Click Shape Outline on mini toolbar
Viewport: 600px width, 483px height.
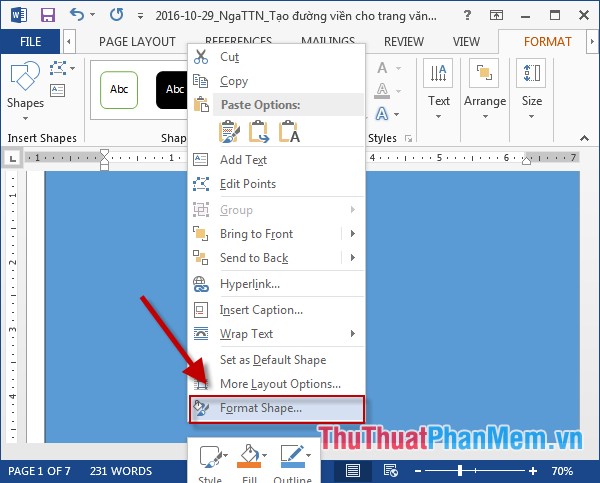[293, 462]
